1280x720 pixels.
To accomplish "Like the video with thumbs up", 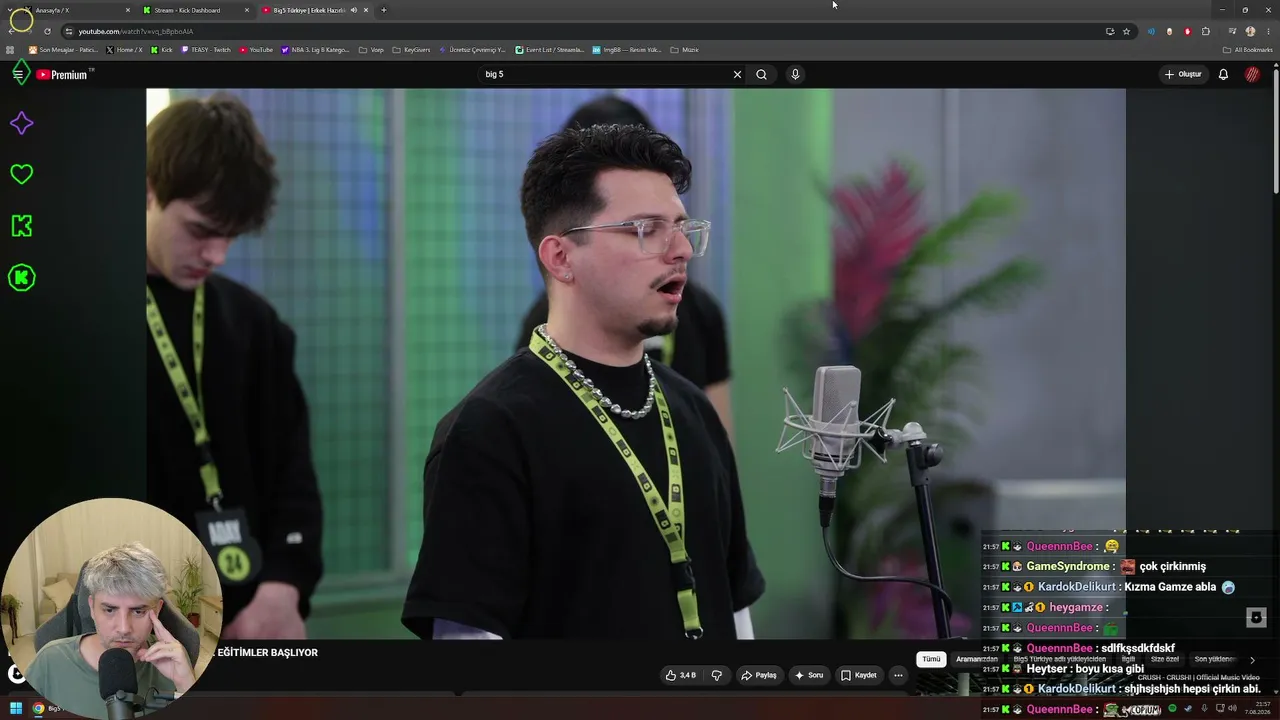I will [681, 675].
